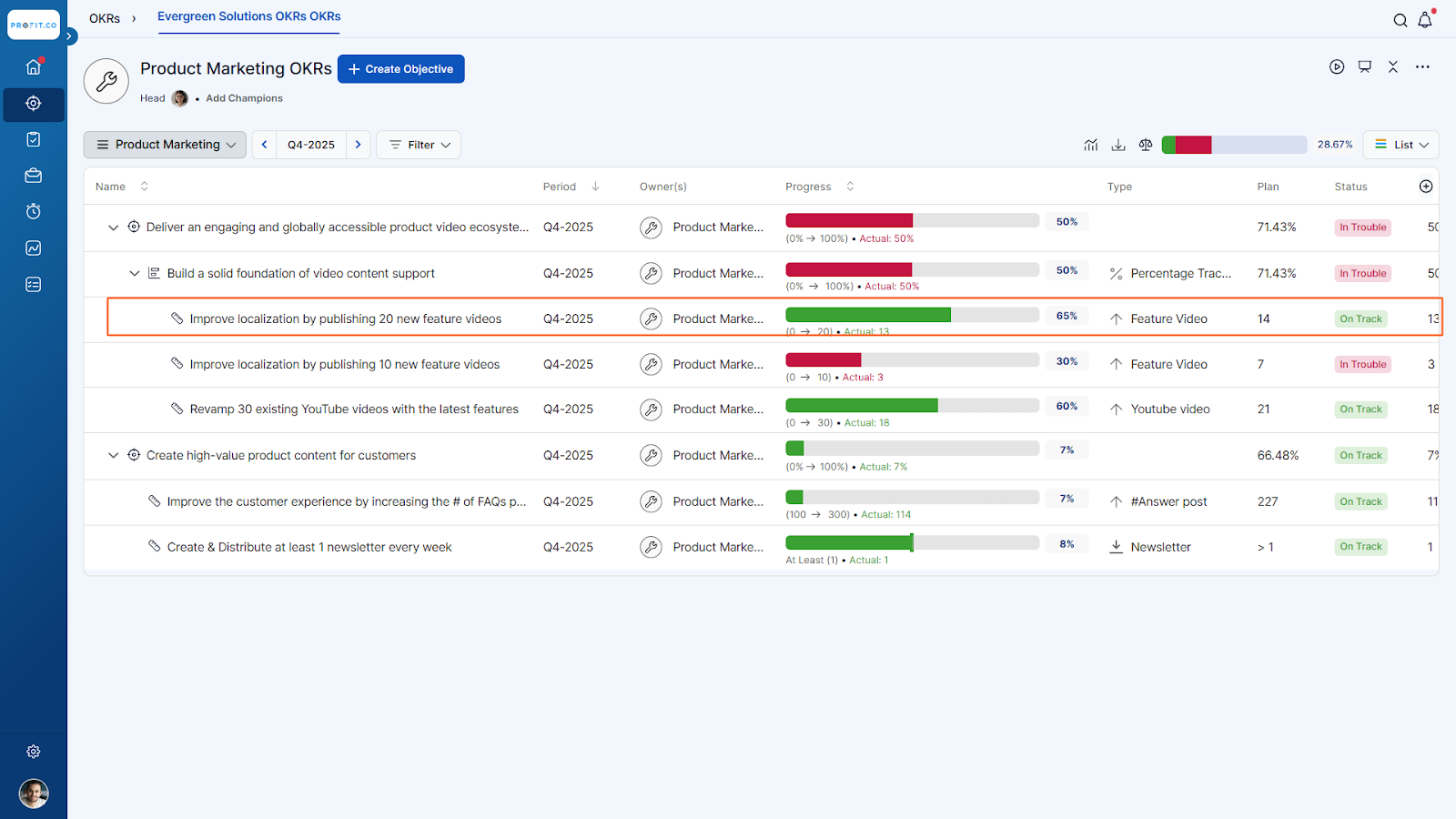Click the Add Champions link
The width and height of the screenshot is (1456, 819).
(244, 98)
